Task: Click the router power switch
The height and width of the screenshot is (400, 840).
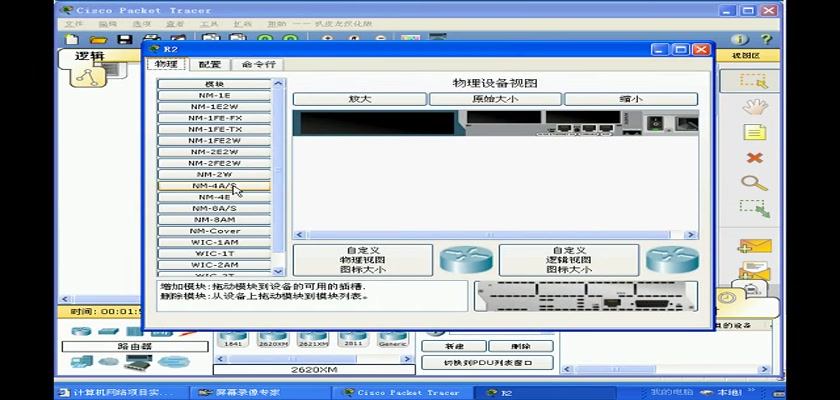Action: (655, 123)
